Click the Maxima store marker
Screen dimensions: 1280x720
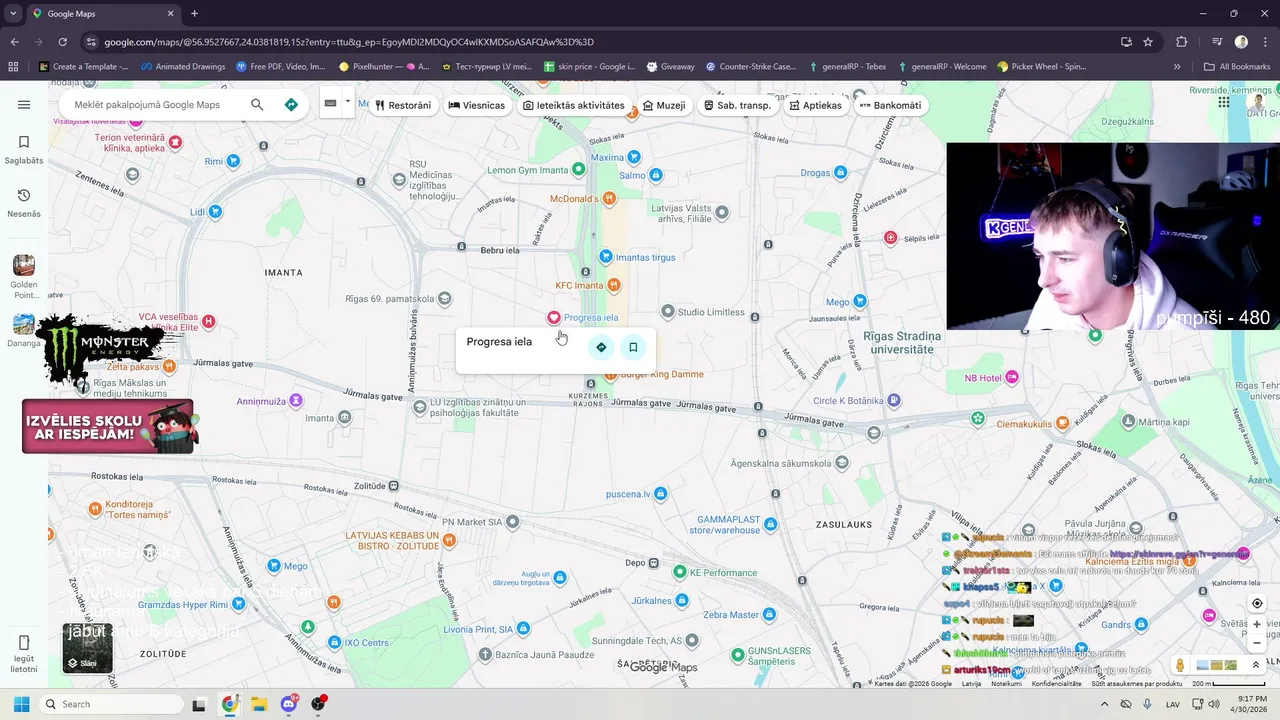pyautogui.click(x=633, y=157)
